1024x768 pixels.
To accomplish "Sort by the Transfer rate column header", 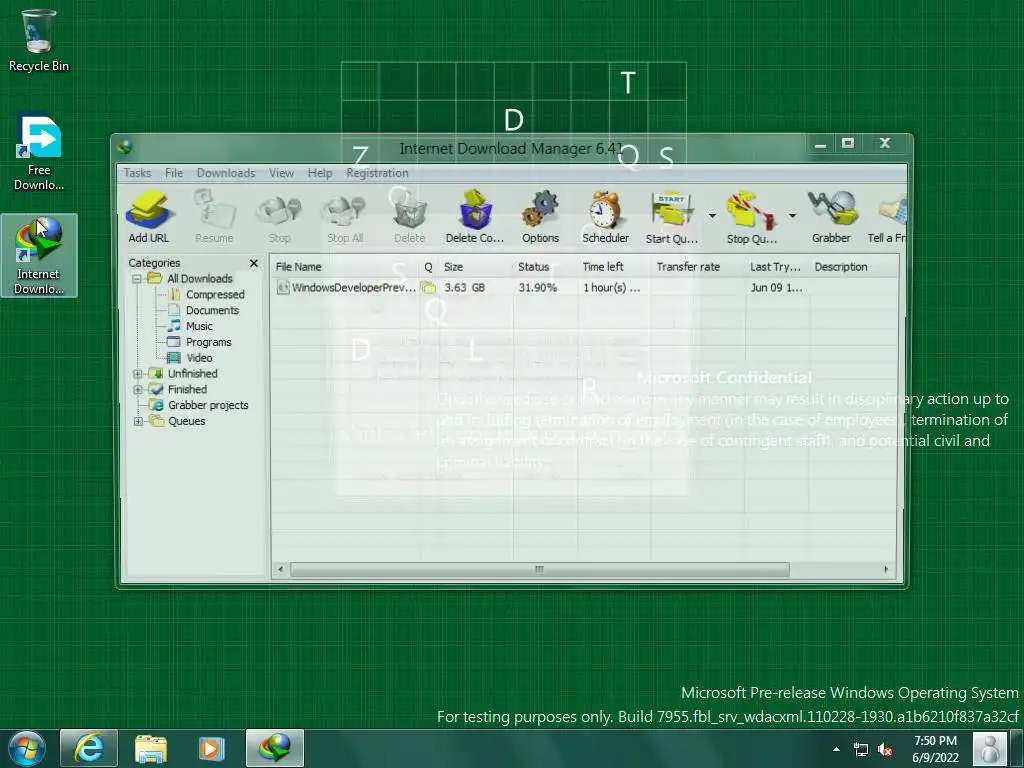I will (698, 266).
